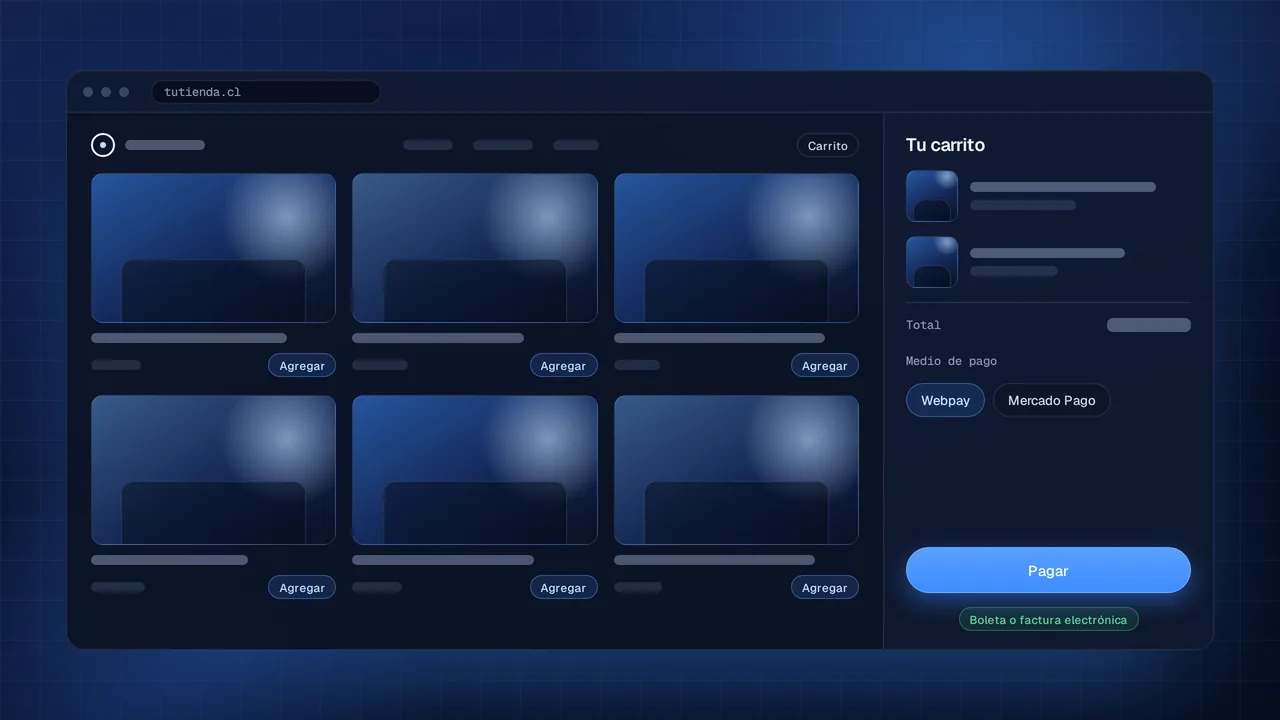Open the bottom-row last product image

pyautogui.click(x=736, y=470)
